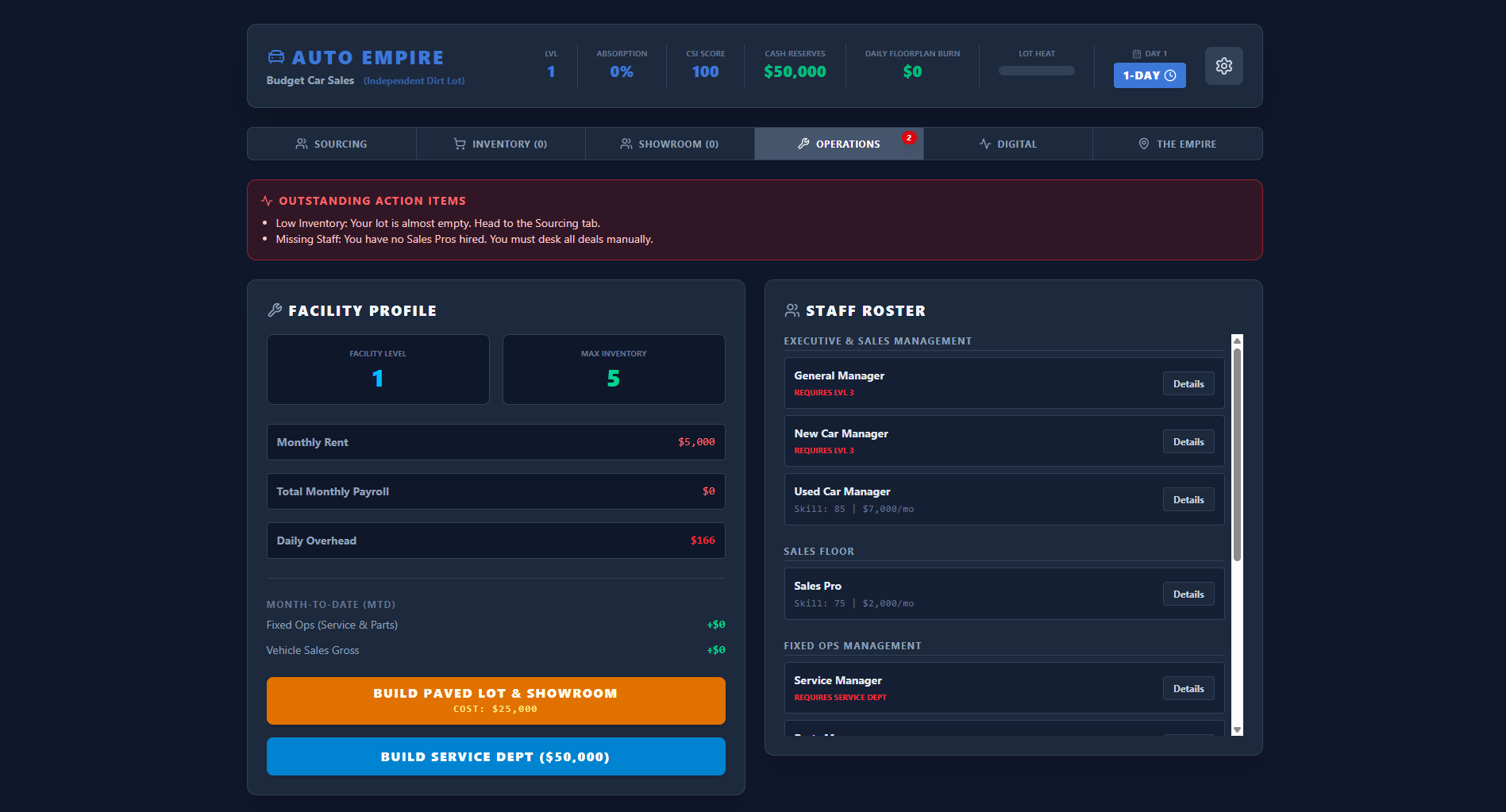The height and width of the screenshot is (812, 1506).
Task: Switch to the Sourcing tab
Action: click(332, 144)
